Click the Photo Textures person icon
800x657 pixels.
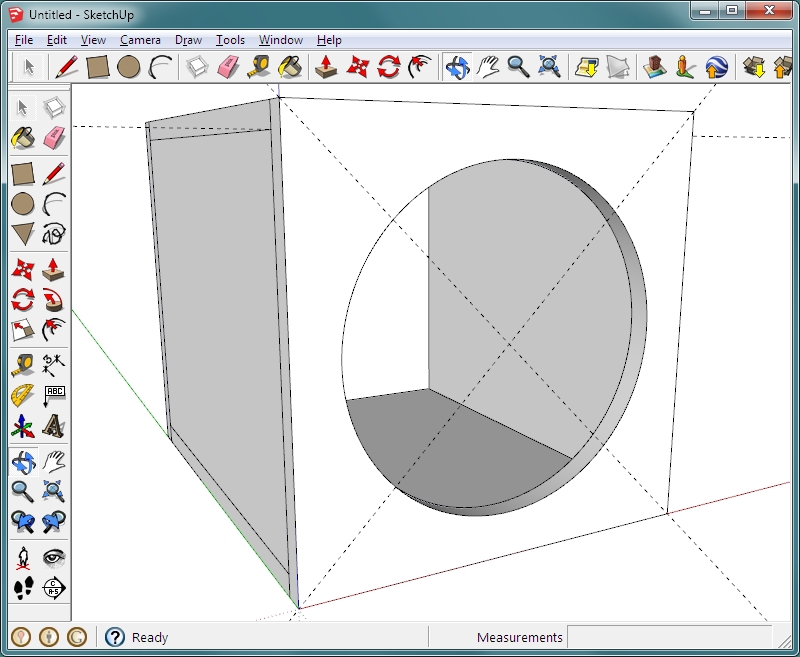pyautogui.click(x=685, y=67)
